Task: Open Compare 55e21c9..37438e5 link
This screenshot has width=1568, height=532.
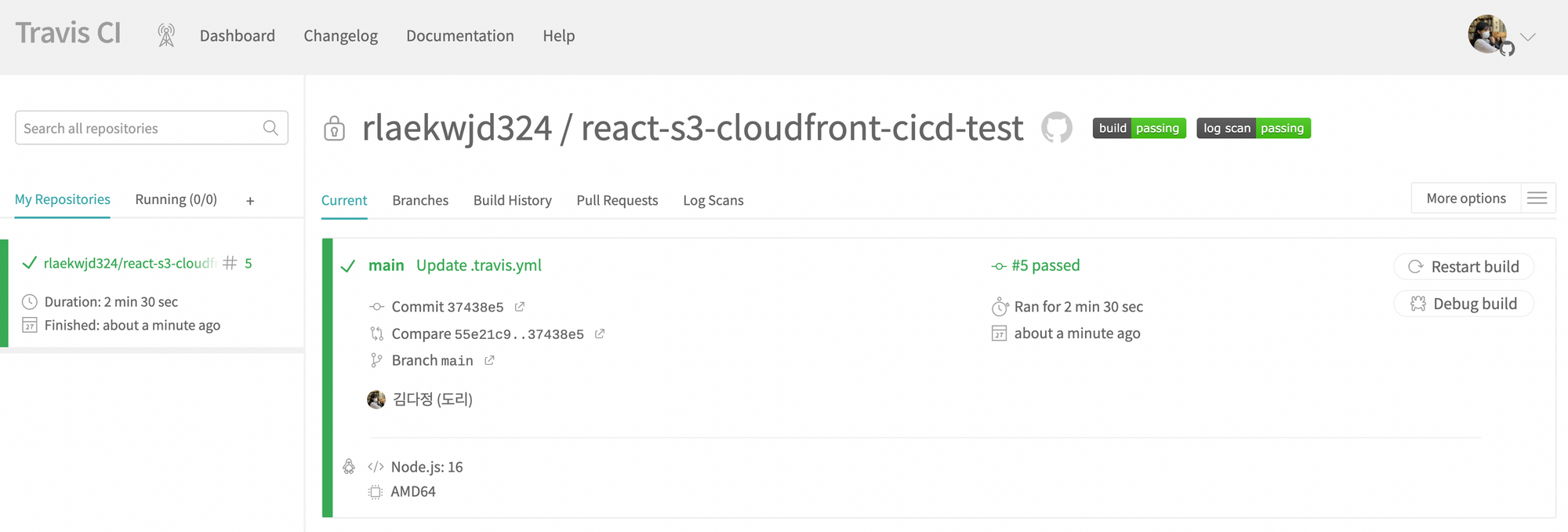Action: [x=488, y=333]
